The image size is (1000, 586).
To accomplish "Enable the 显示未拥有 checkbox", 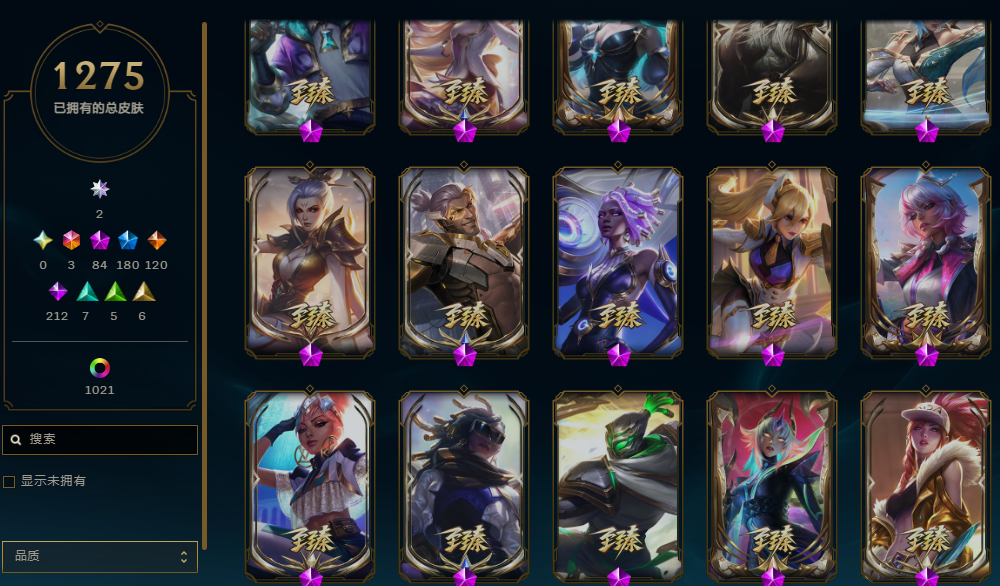I will point(9,481).
